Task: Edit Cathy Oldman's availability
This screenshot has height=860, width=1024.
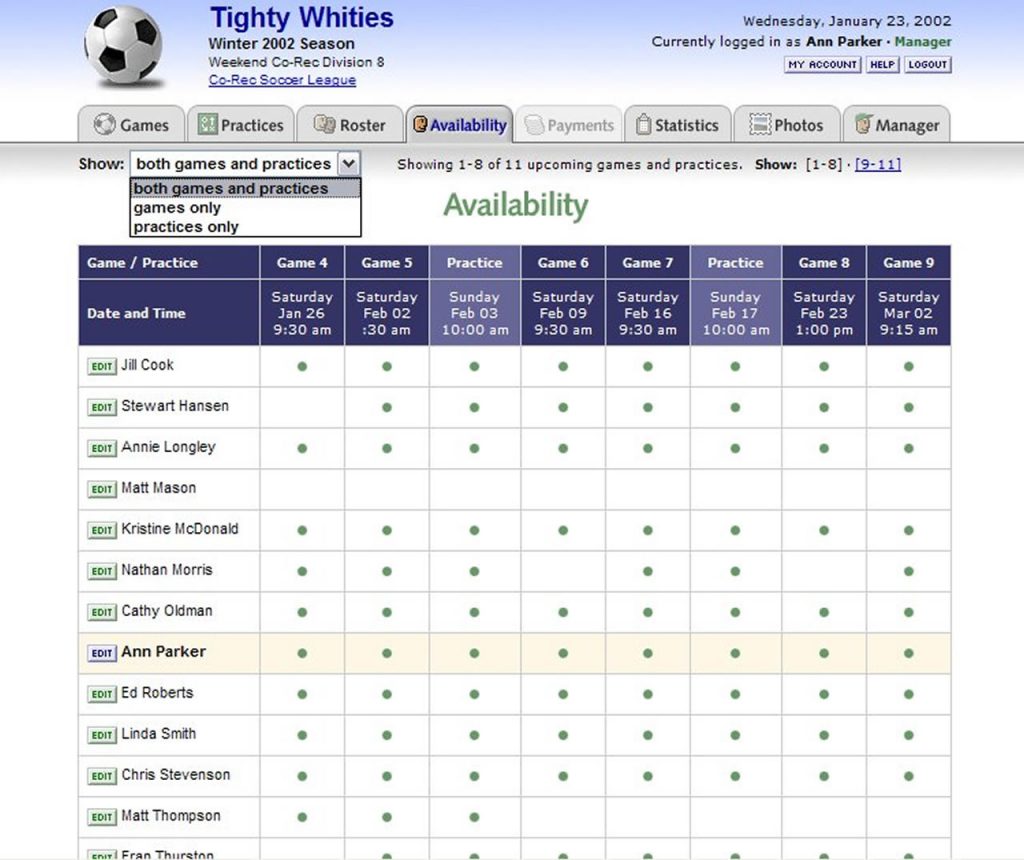Action: pos(102,612)
